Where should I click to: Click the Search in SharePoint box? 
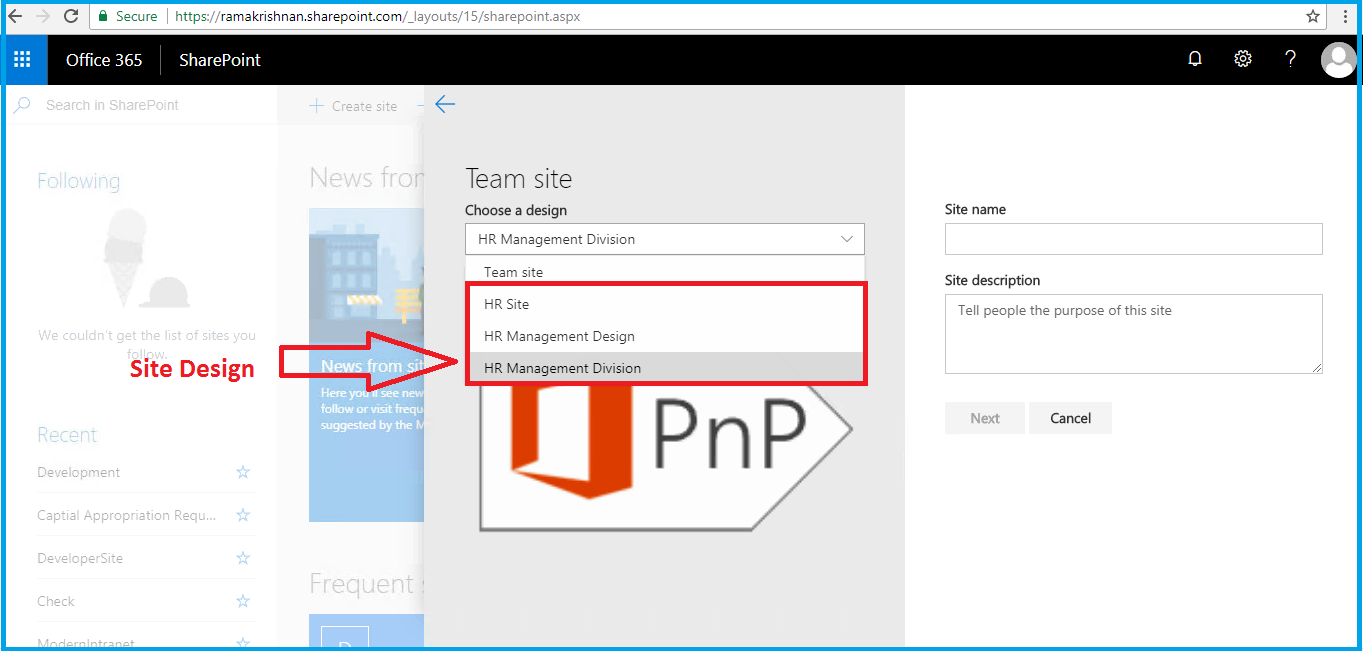pos(140,105)
